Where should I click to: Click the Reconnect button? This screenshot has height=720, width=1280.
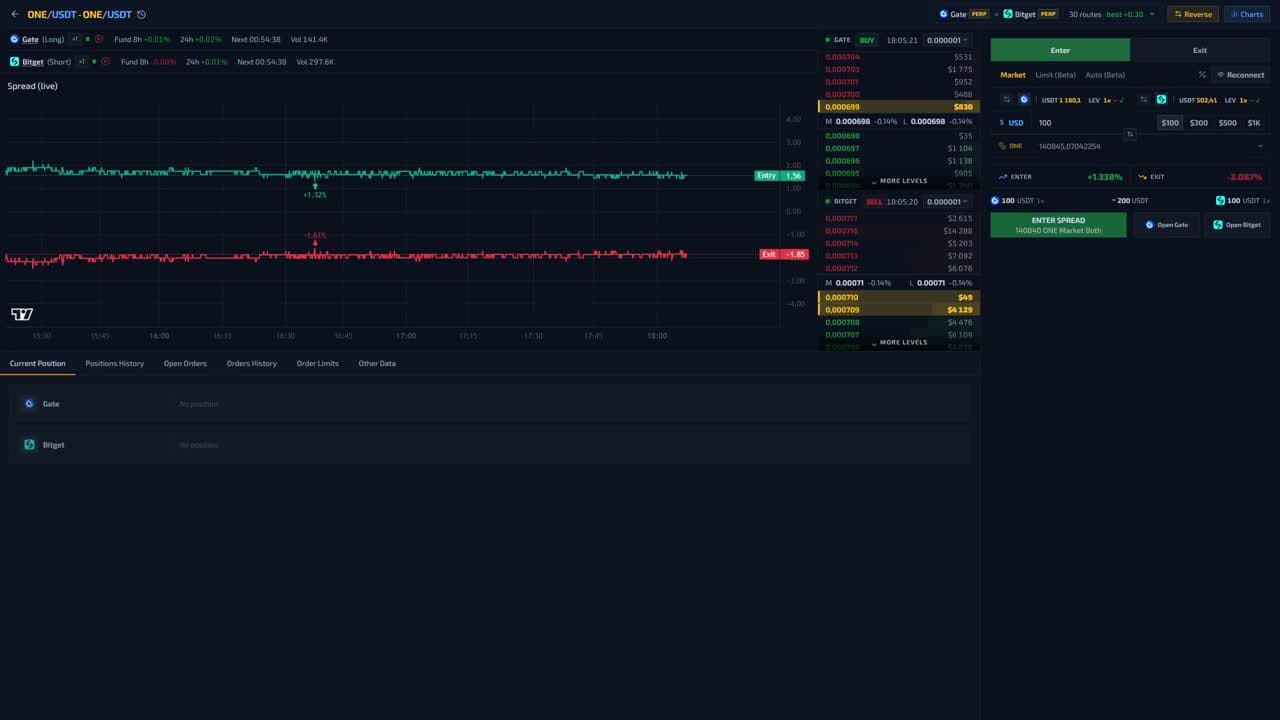pyautogui.click(x=1240, y=75)
